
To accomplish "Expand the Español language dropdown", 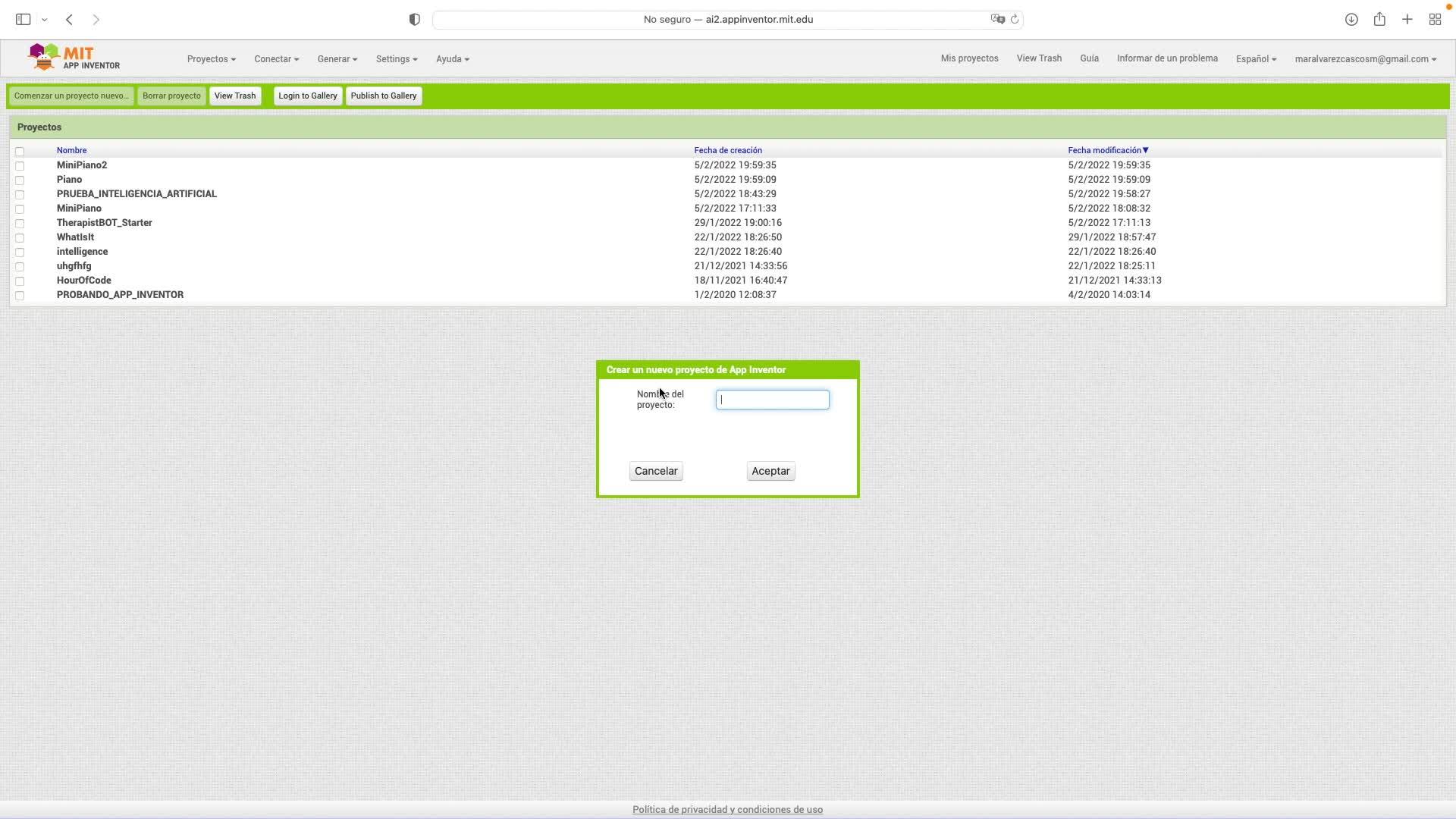I will 1256,59.
